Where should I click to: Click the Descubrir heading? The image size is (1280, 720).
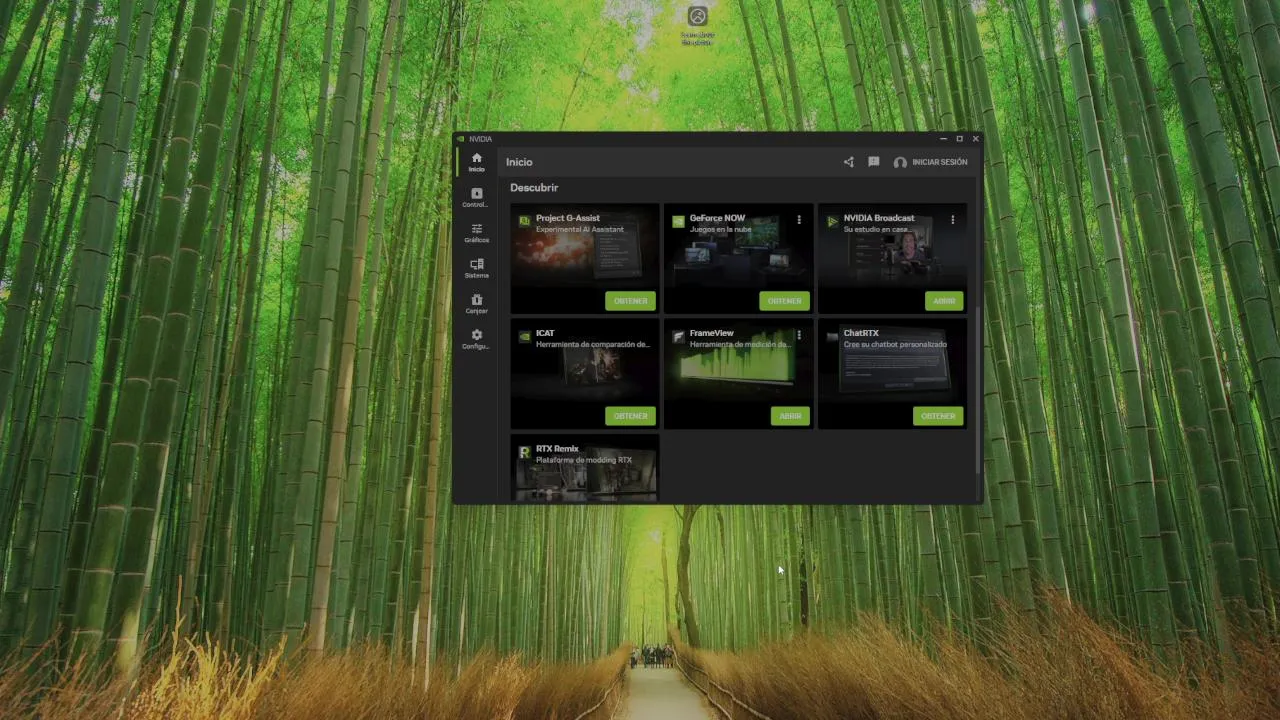[x=534, y=188]
